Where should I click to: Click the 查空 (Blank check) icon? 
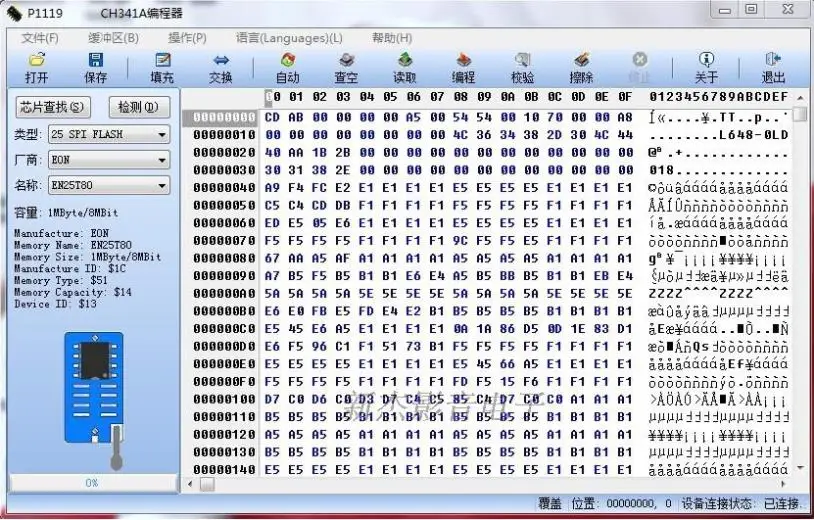pos(346,60)
